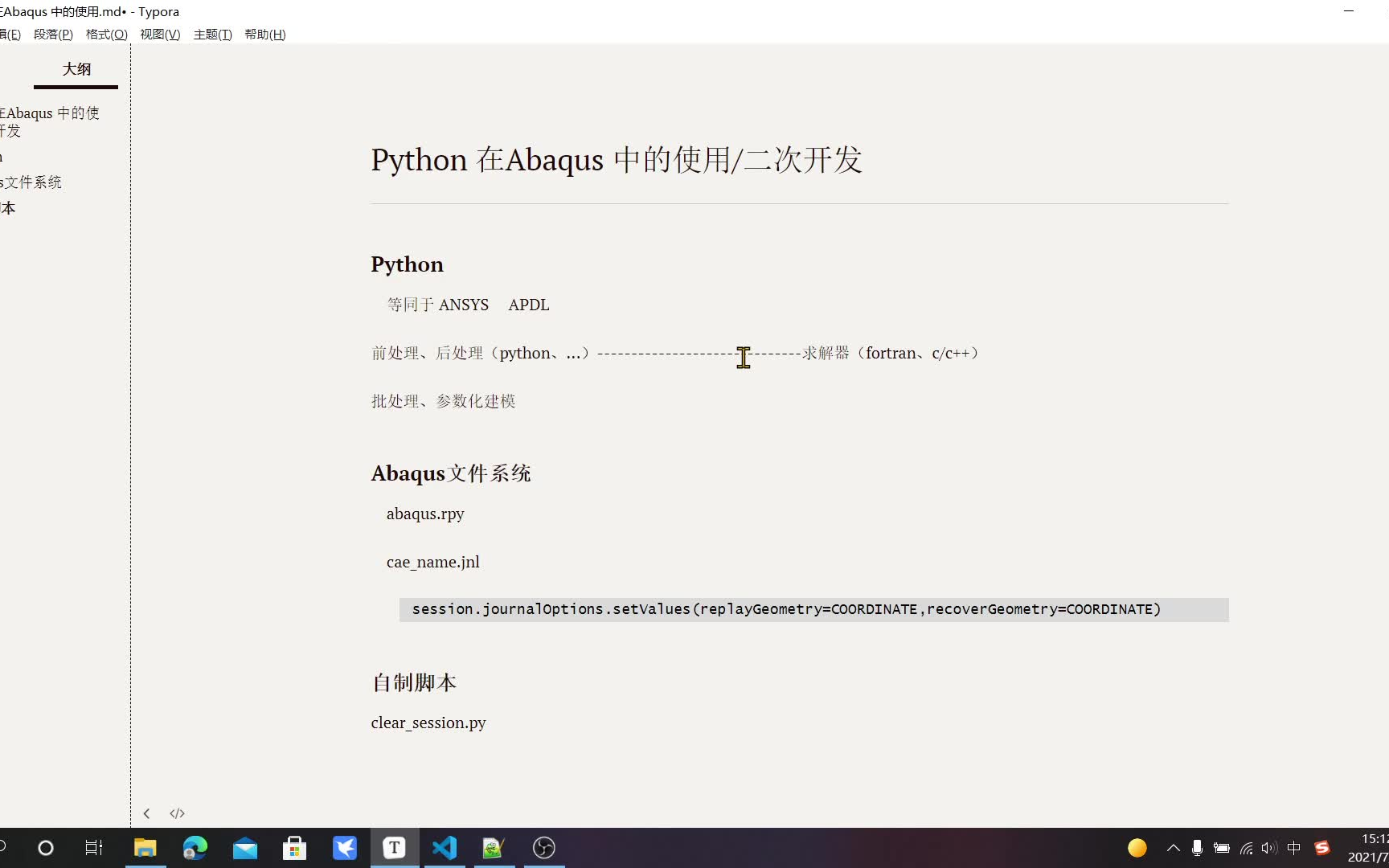Open Microsoft Edge from the taskbar
The image size is (1389, 868).
(195, 848)
